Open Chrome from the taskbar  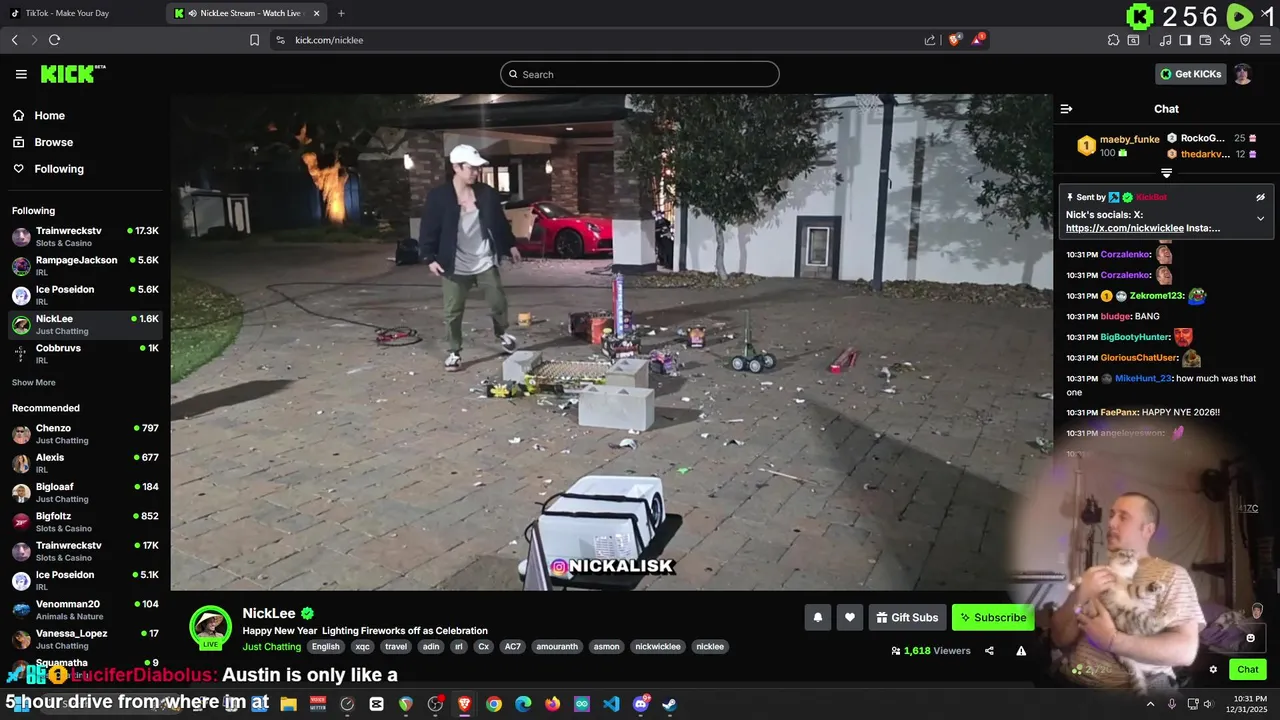pyautogui.click(x=493, y=704)
